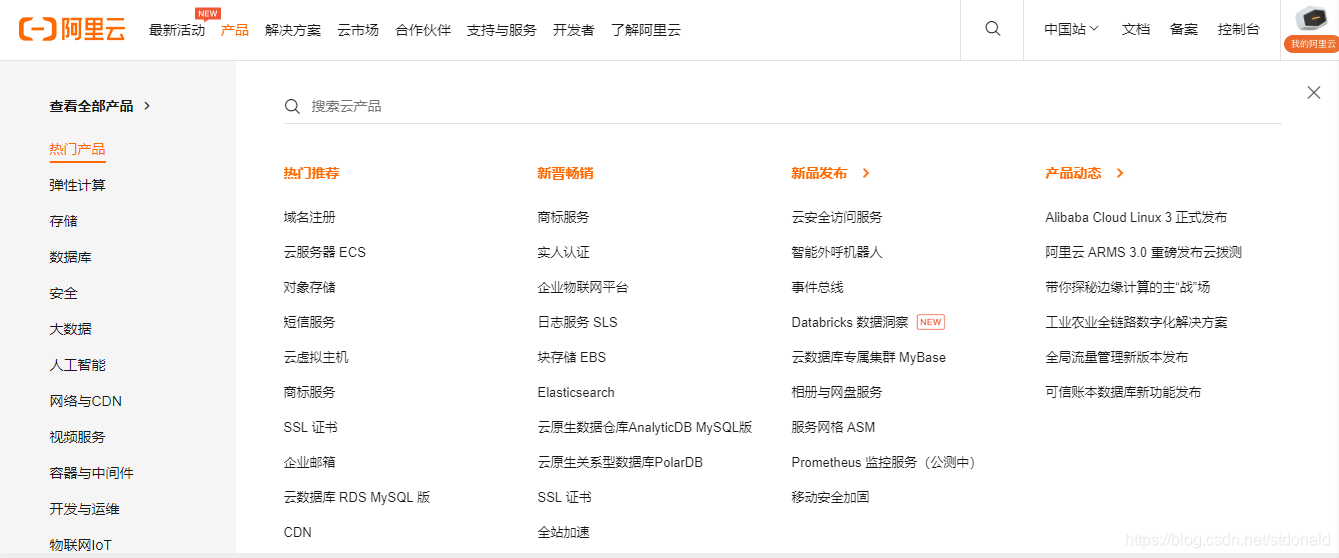The height and width of the screenshot is (558, 1339).
Task: Open 对象存储 link
Action: tap(310, 287)
